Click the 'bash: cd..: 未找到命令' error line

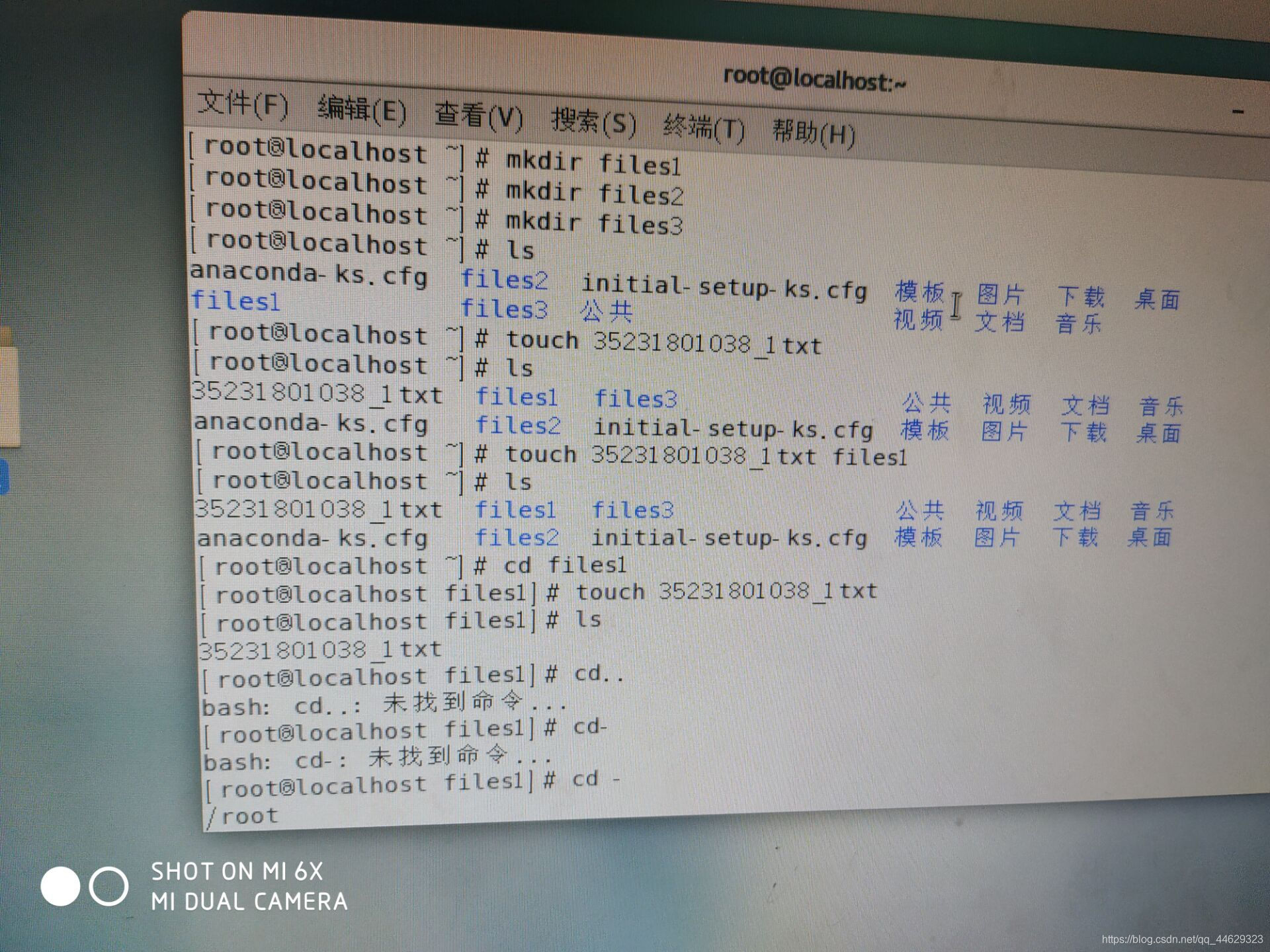(x=384, y=703)
